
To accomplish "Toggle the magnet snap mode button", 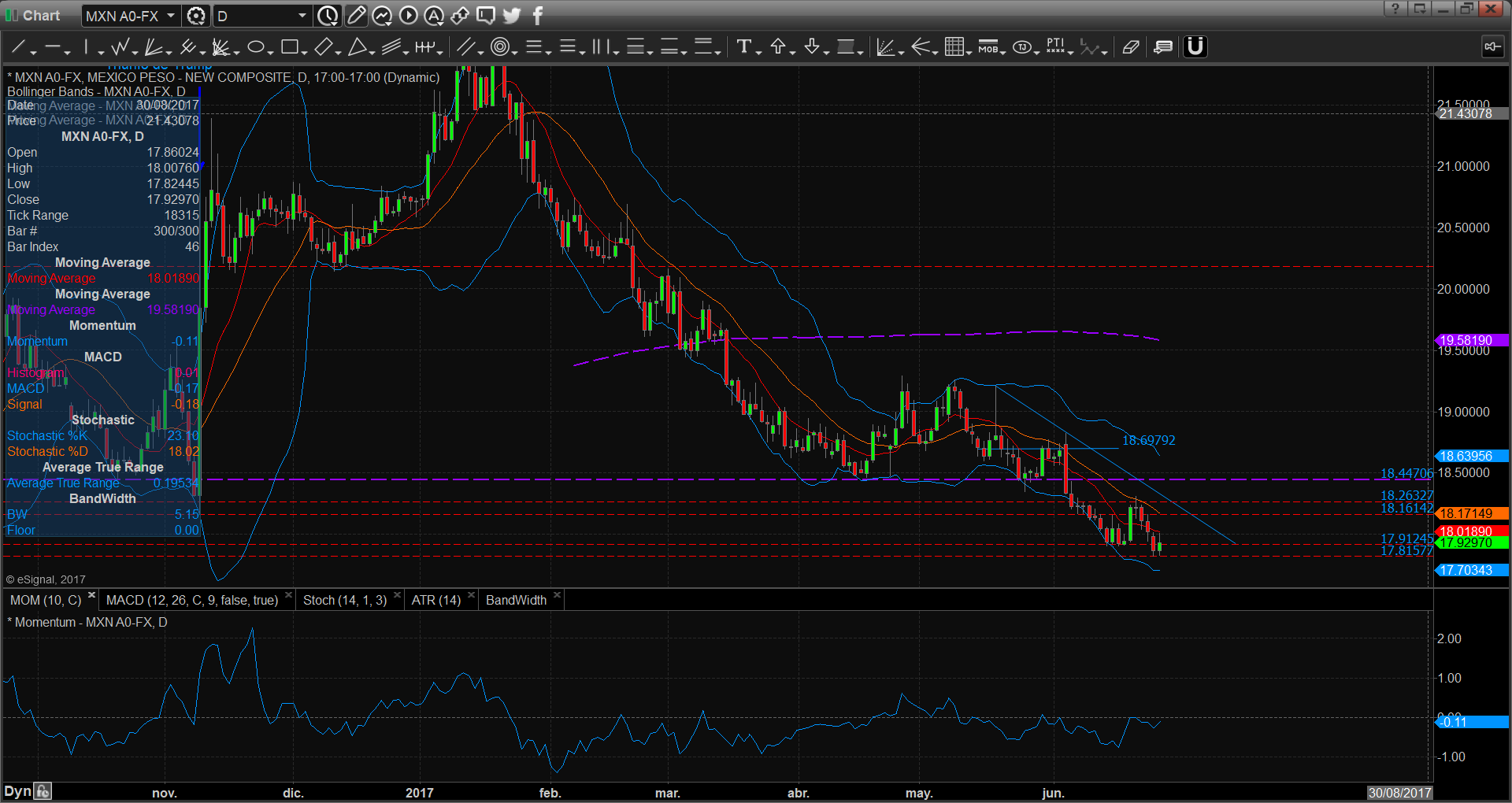I will [x=1195, y=47].
